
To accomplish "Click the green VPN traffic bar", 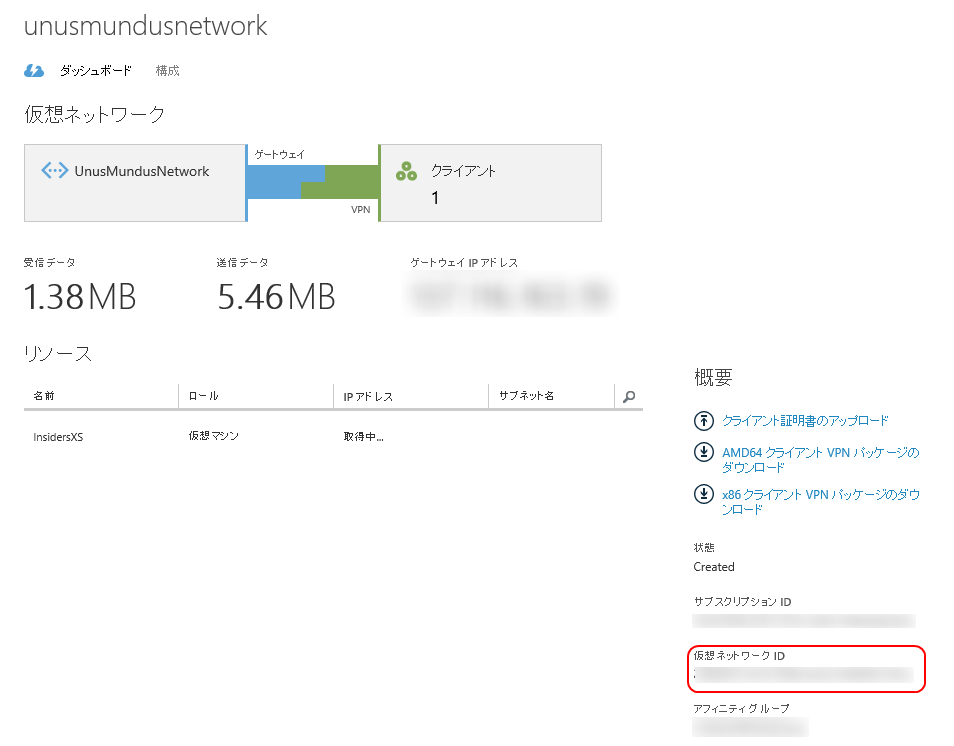I will tap(353, 181).
